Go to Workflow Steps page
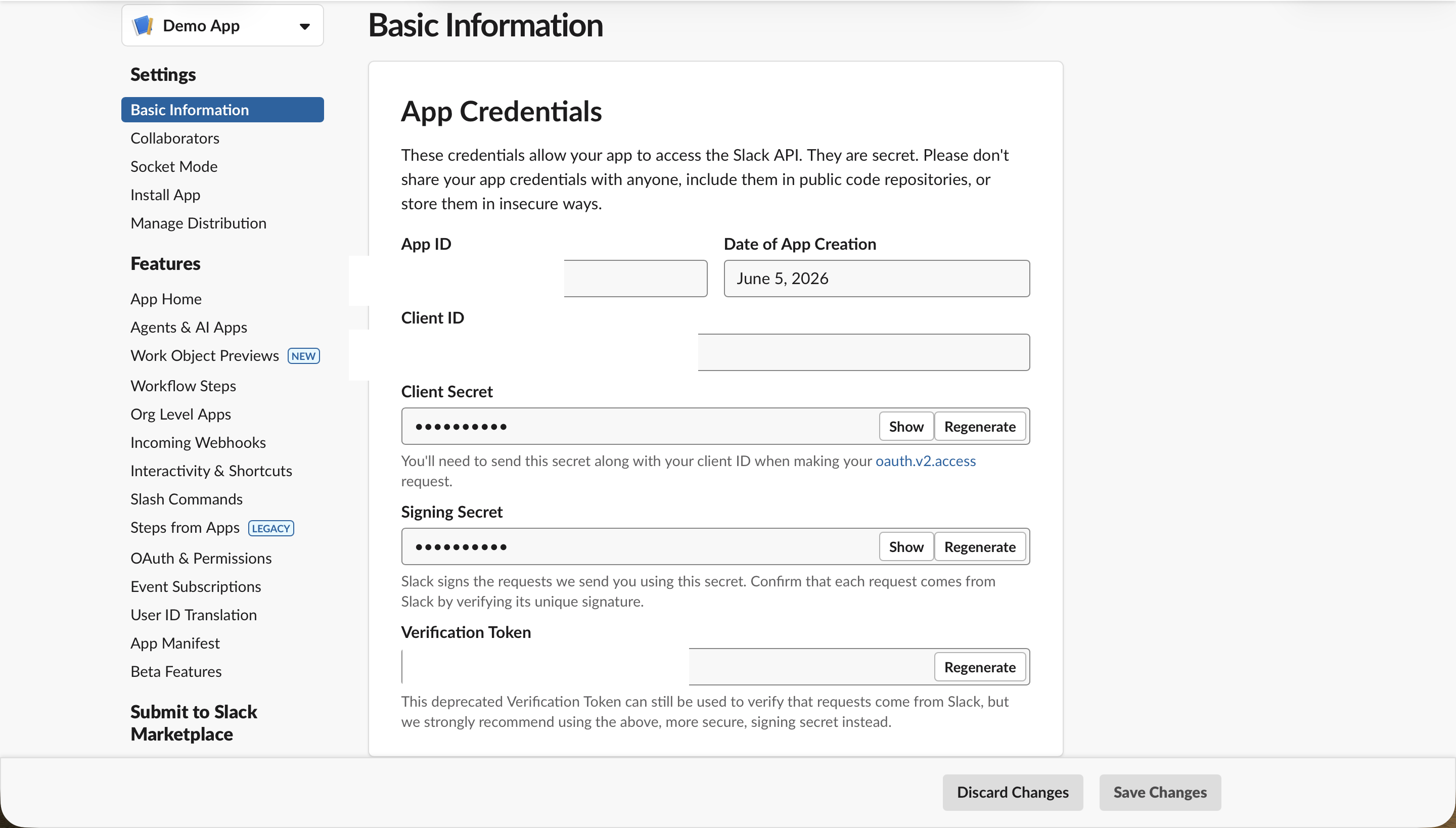The image size is (1456, 828). point(183,386)
